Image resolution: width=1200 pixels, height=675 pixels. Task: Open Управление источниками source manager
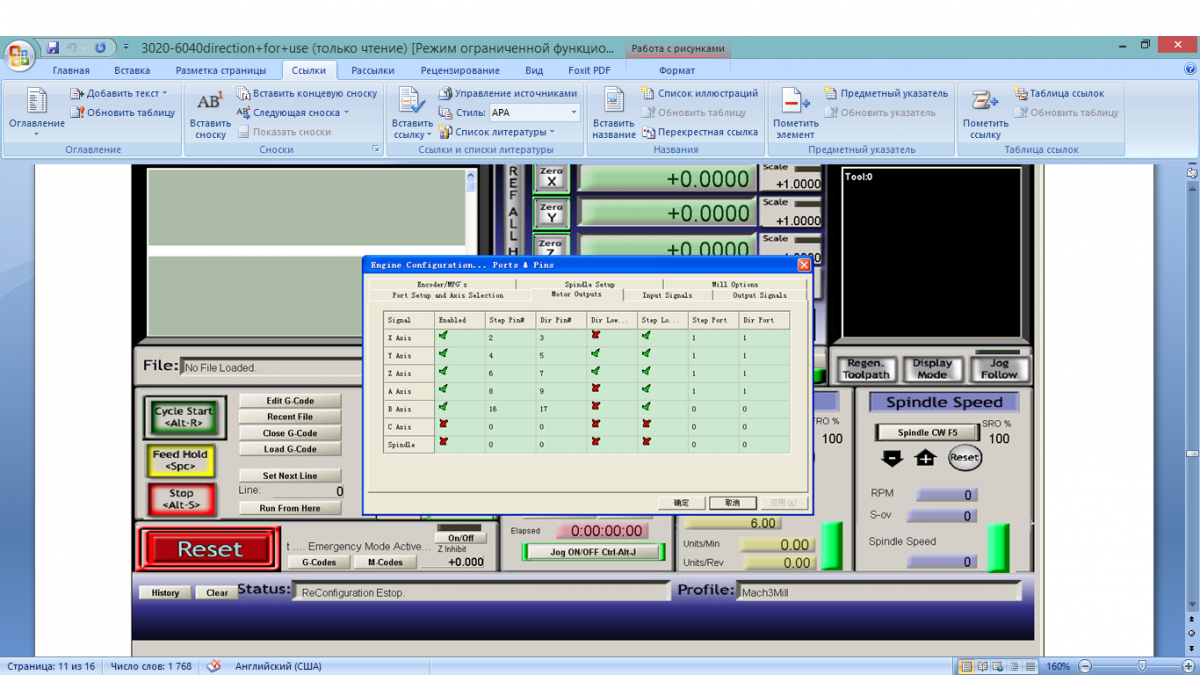[508, 93]
